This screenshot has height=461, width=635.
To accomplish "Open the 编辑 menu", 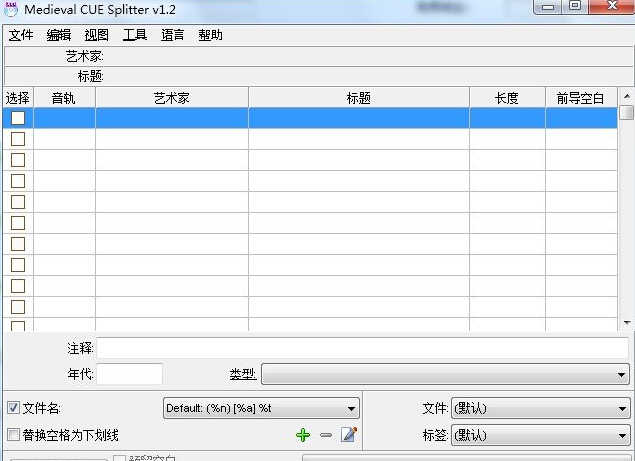I will (x=59, y=35).
